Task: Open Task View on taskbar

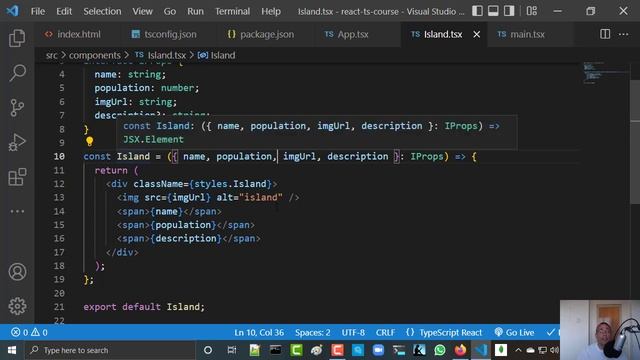Action: 231,350
